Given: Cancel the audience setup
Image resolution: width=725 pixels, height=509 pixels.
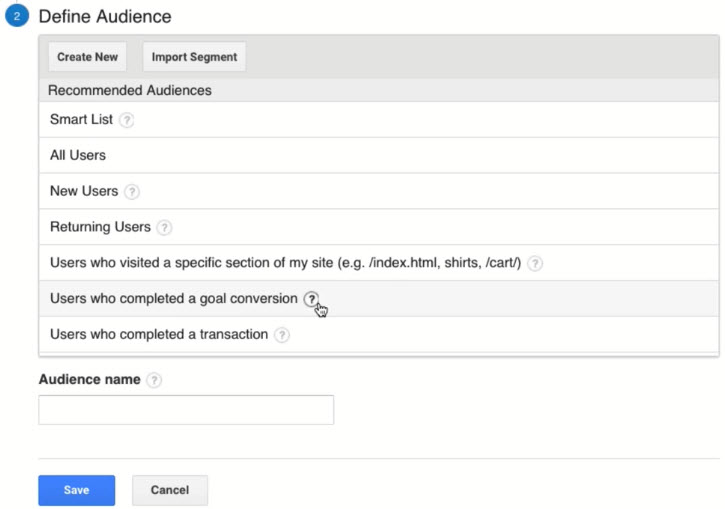Looking at the screenshot, I should point(169,490).
